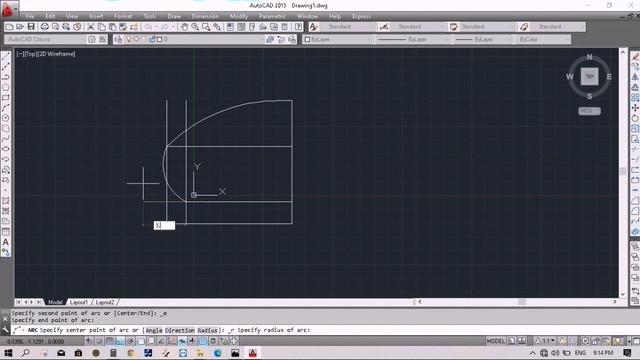Click the Help question mark icon
This screenshot has width=640, height=360.
pyautogui.click(x=298, y=27)
